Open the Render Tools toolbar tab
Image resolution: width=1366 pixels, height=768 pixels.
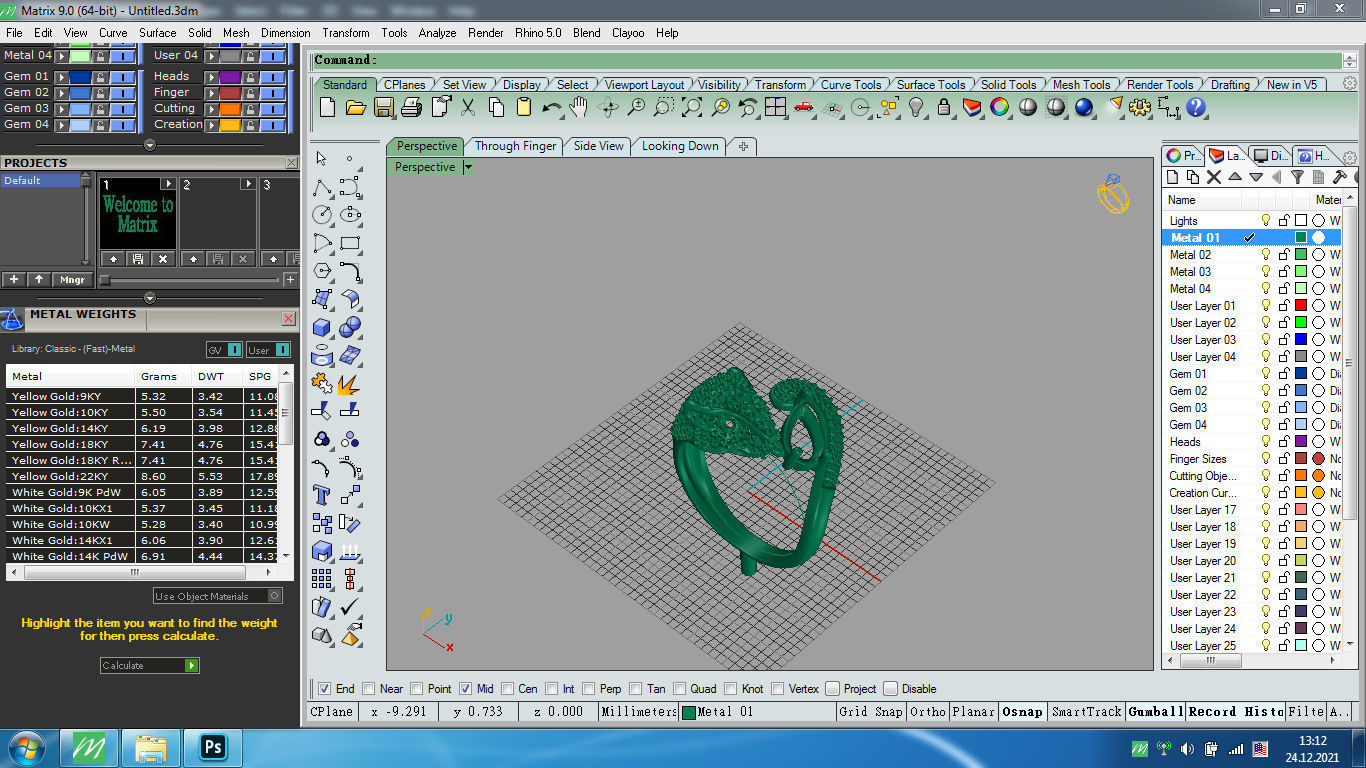(1160, 85)
